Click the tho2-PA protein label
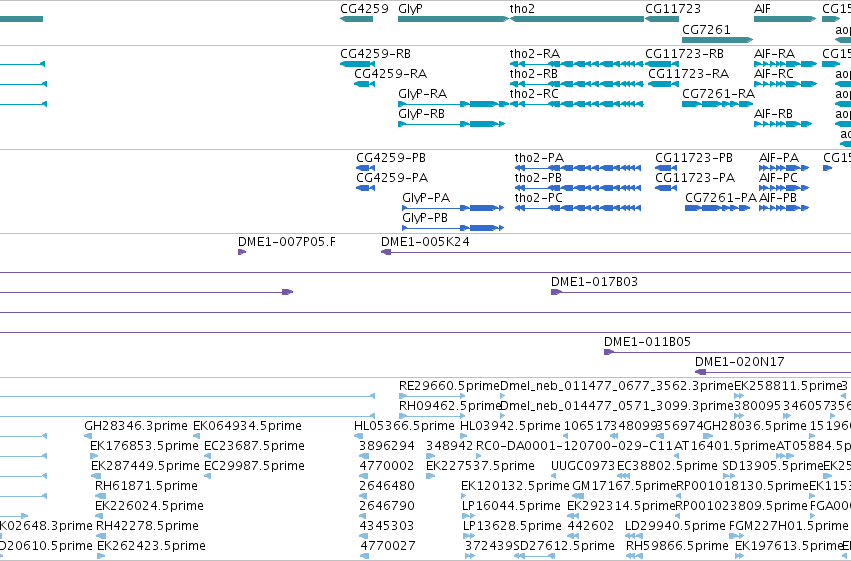 coord(539,158)
